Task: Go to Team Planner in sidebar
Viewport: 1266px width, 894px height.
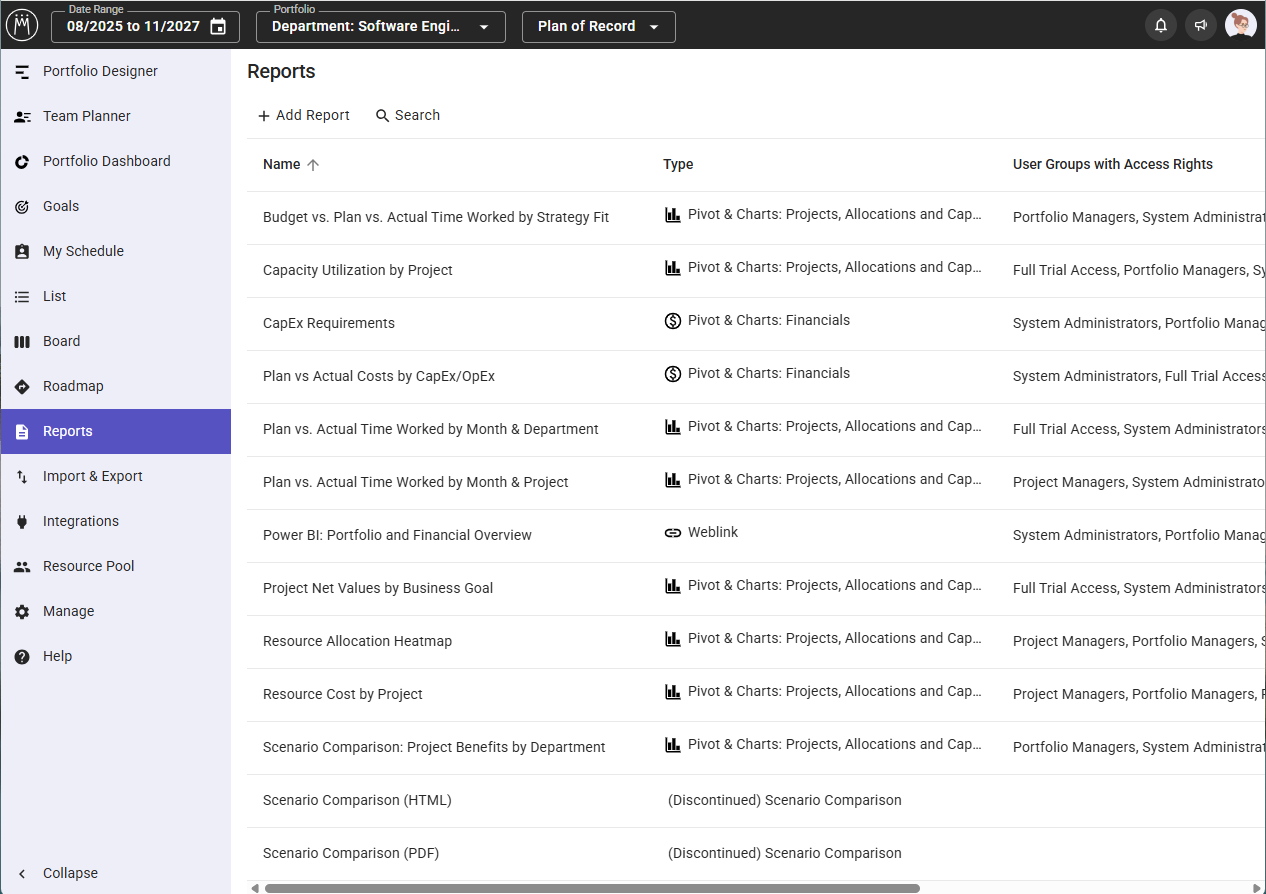Action: pos(86,116)
